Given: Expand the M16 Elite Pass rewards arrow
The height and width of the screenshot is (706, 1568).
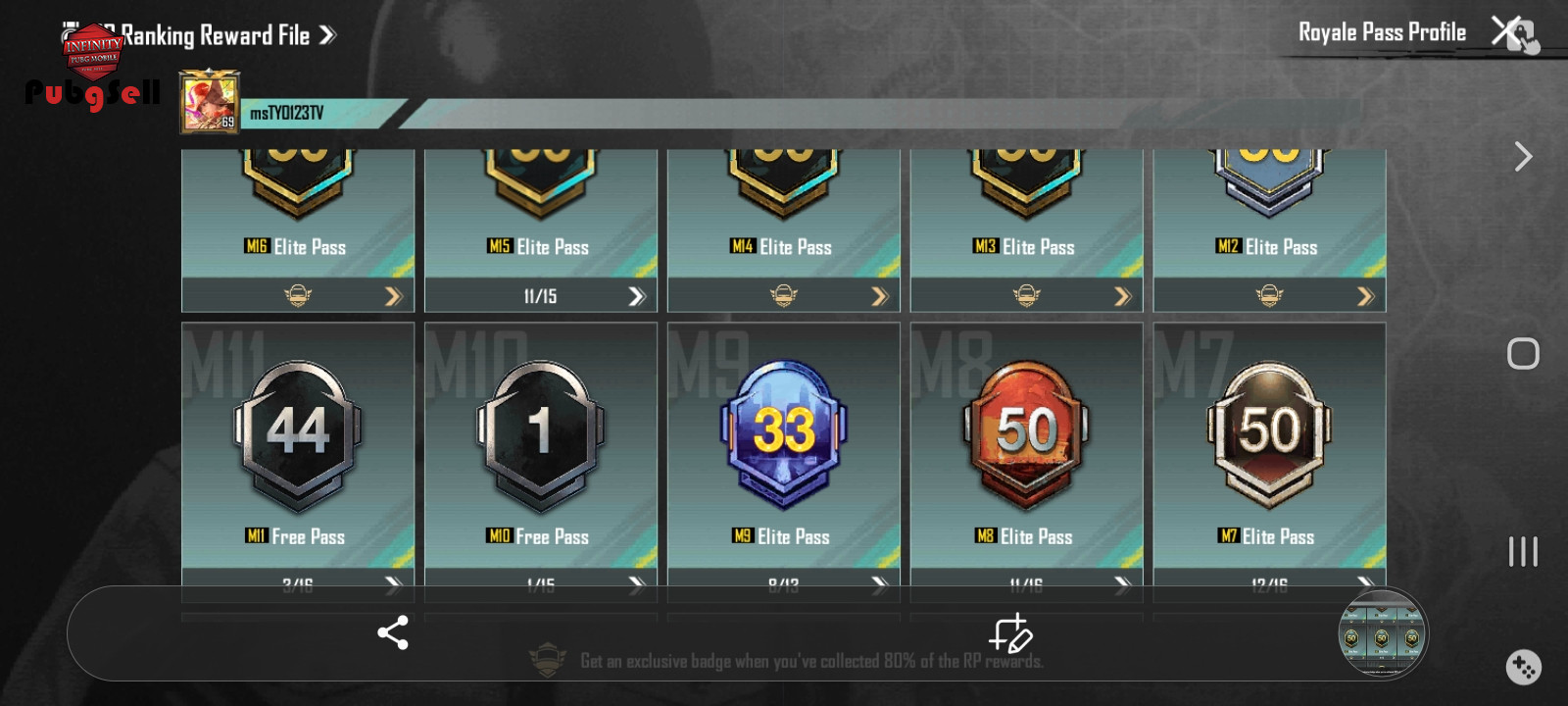Looking at the screenshot, I should click(394, 296).
